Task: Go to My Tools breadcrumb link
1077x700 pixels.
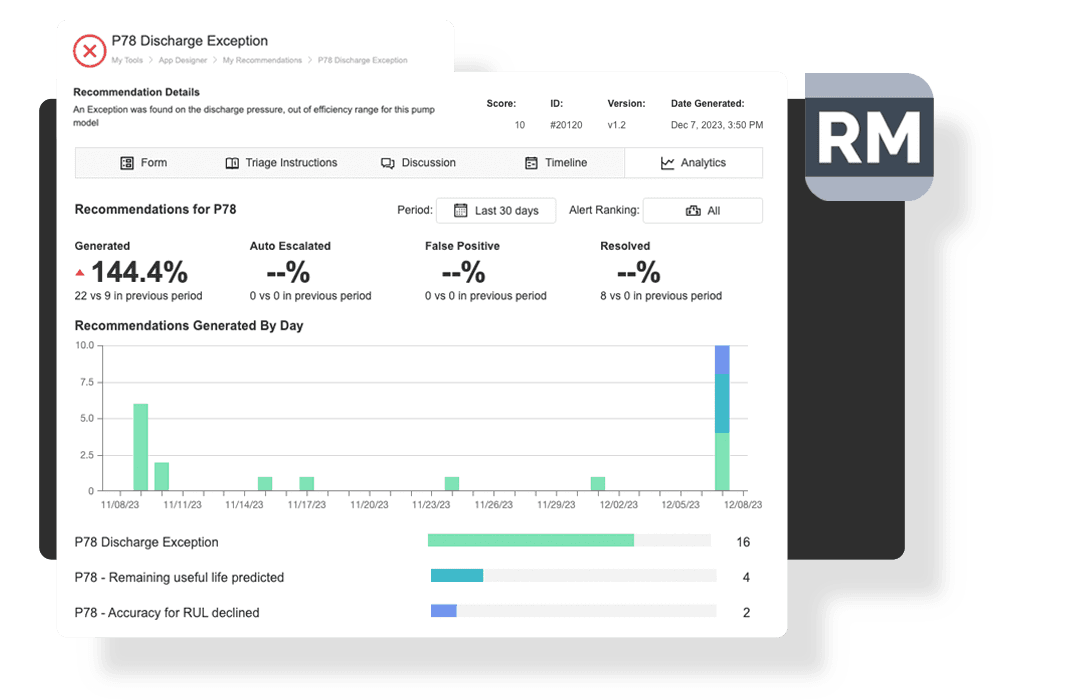Action: click(127, 61)
